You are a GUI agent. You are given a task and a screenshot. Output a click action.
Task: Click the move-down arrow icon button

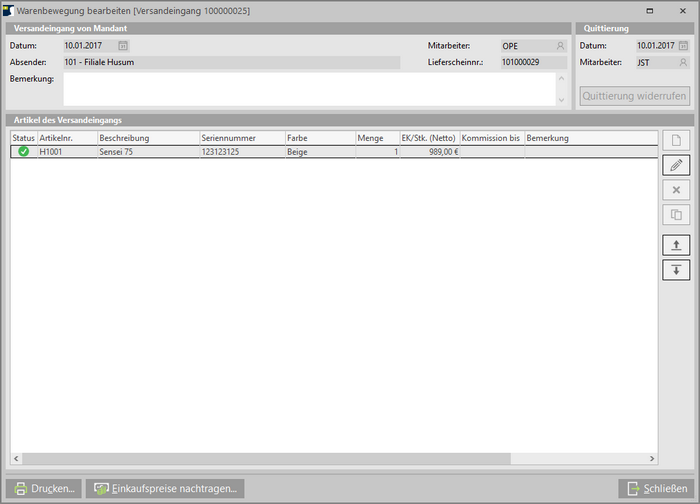tap(676, 270)
